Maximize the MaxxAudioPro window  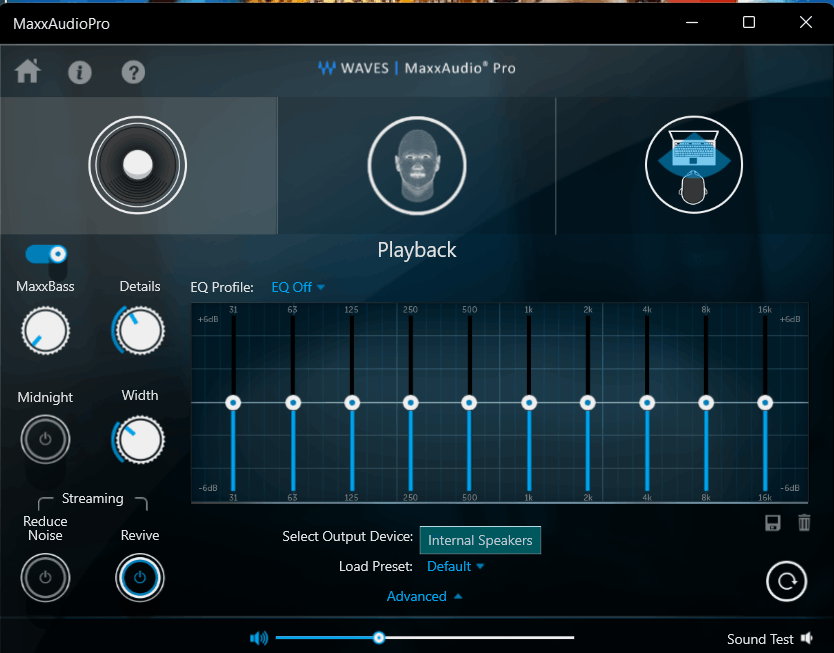coord(749,22)
